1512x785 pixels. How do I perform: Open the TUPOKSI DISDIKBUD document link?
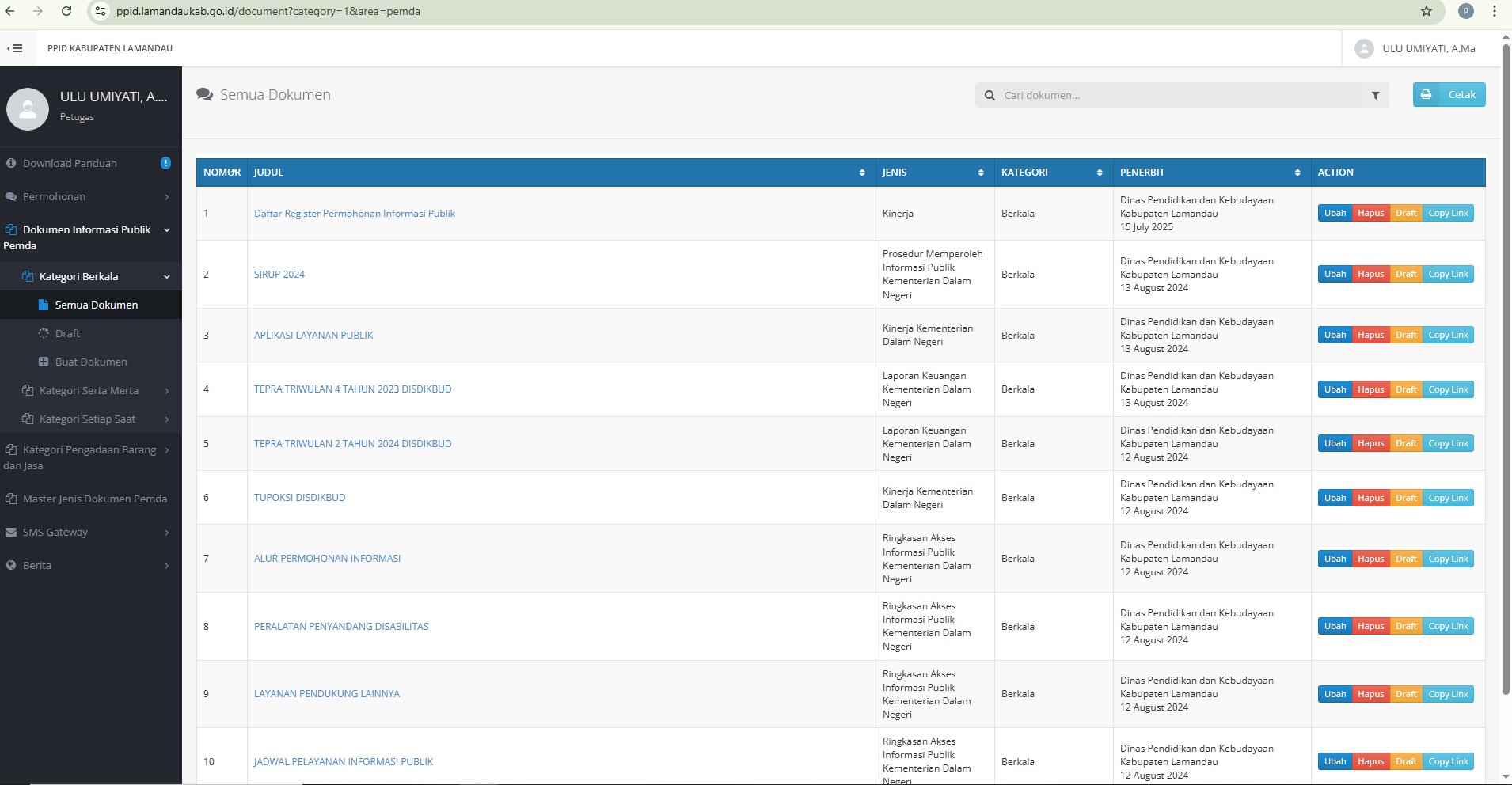tap(299, 498)
